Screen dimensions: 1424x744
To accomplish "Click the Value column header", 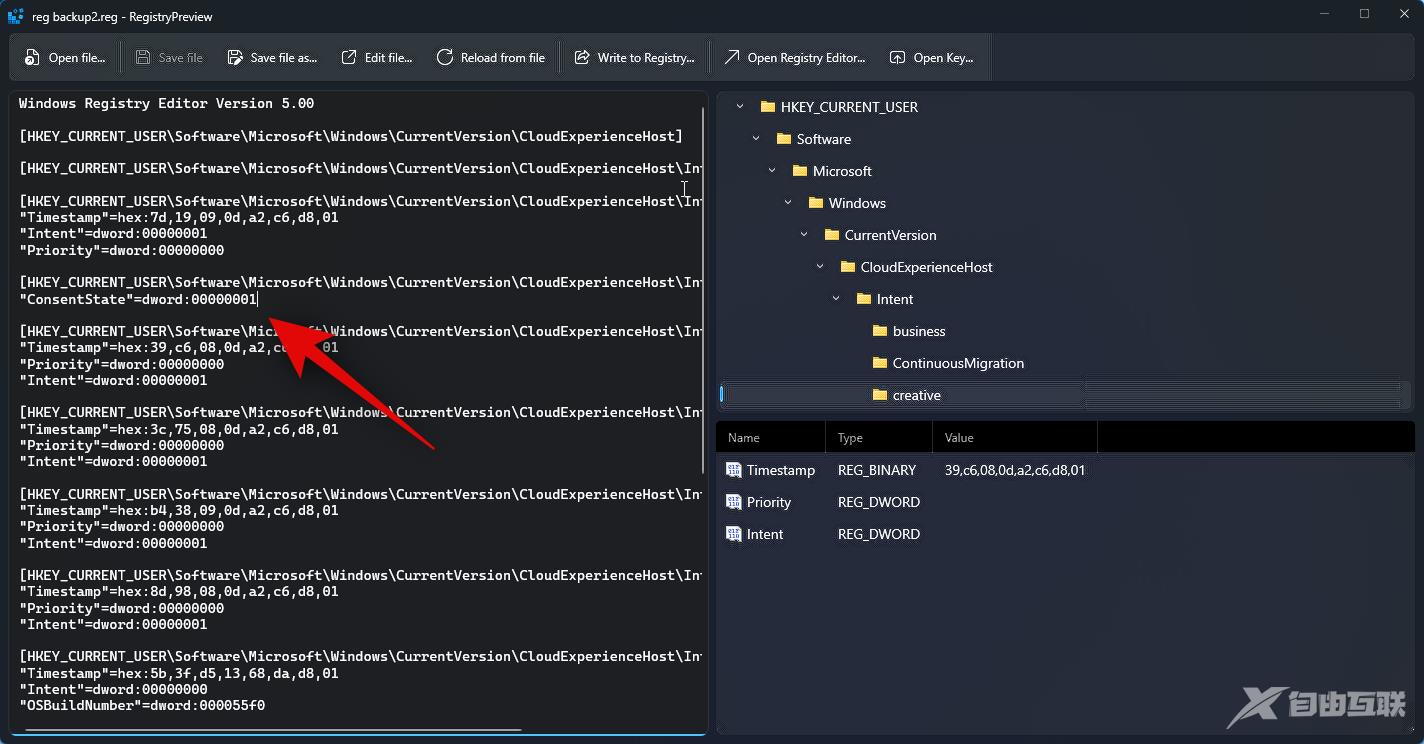I will point(959,438).
